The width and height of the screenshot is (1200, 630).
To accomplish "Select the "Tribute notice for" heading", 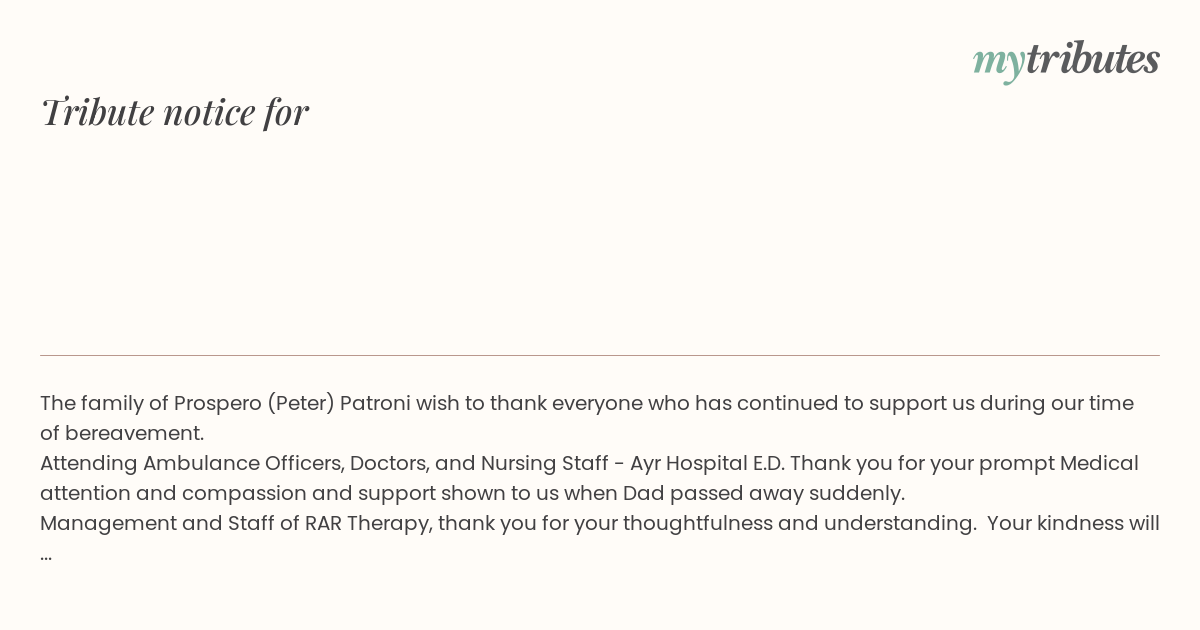I will click(x=174, y=112).
